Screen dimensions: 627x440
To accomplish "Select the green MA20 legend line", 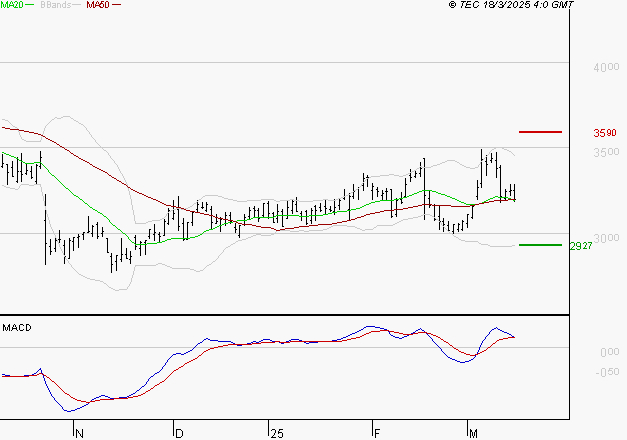I will (x=29, y=6).
